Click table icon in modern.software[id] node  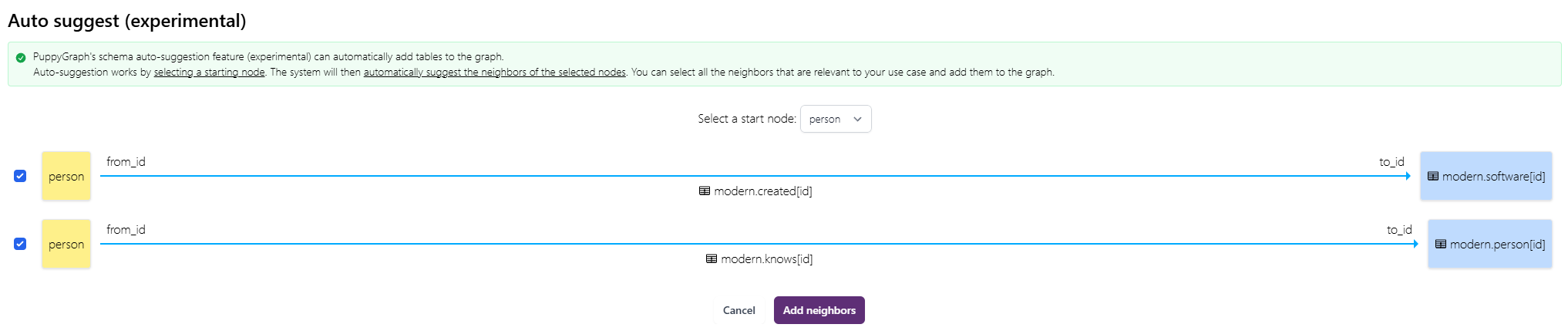[x=1433, y=176]
